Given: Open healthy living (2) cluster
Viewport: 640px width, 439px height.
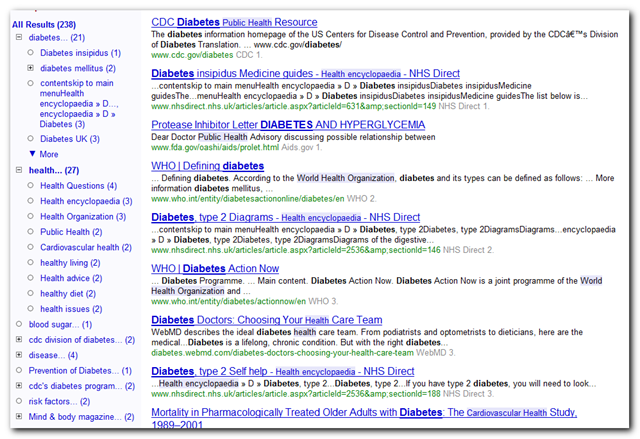Looking at the screenshot, I should [70, 263].
